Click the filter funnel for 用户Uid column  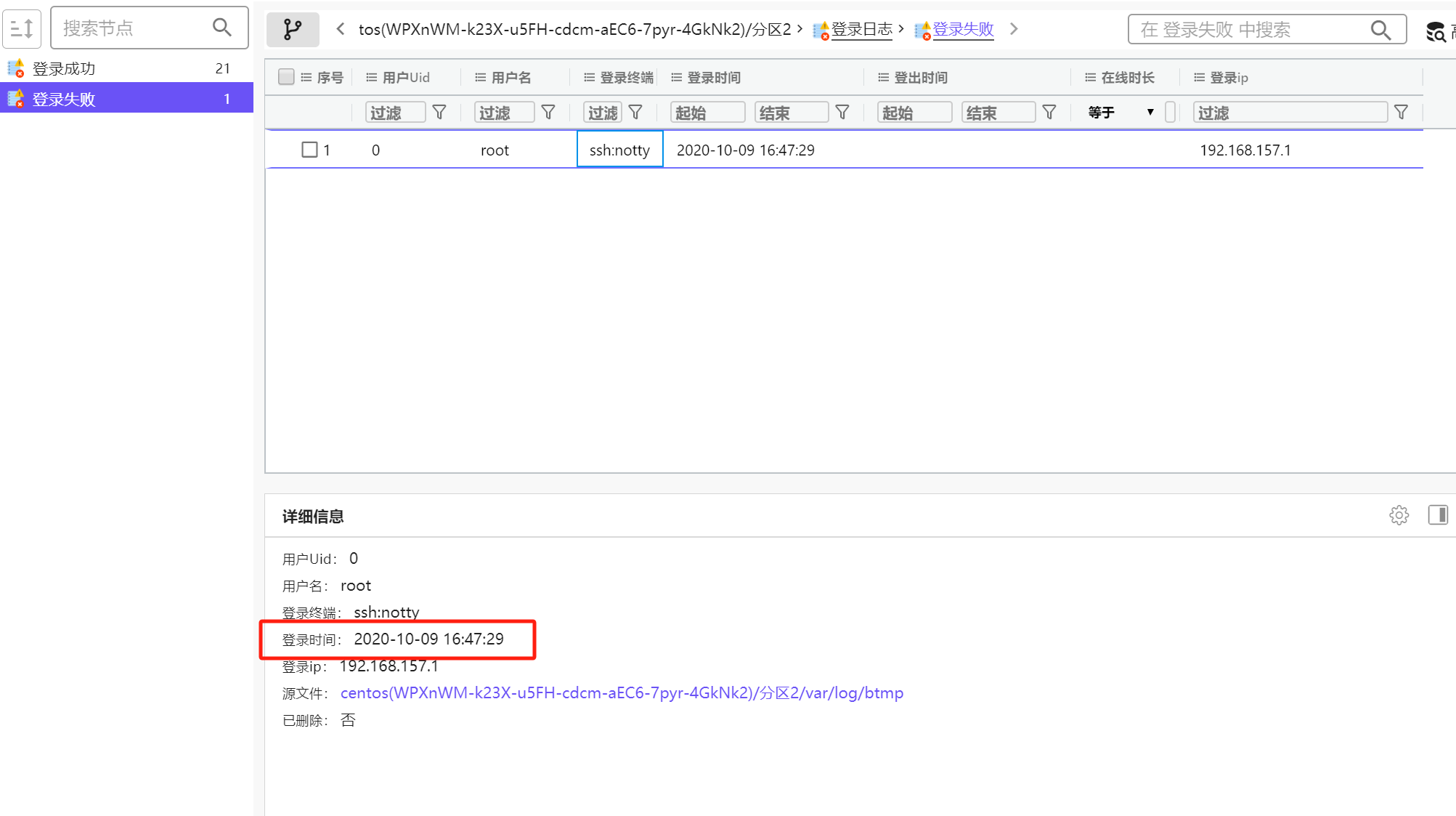pyautogui.click(x=439, y=112)
